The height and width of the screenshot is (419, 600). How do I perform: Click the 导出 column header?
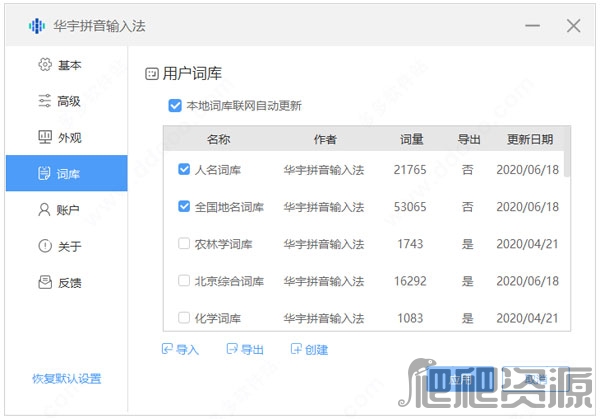pyautogui.click(x=469, y=139)
